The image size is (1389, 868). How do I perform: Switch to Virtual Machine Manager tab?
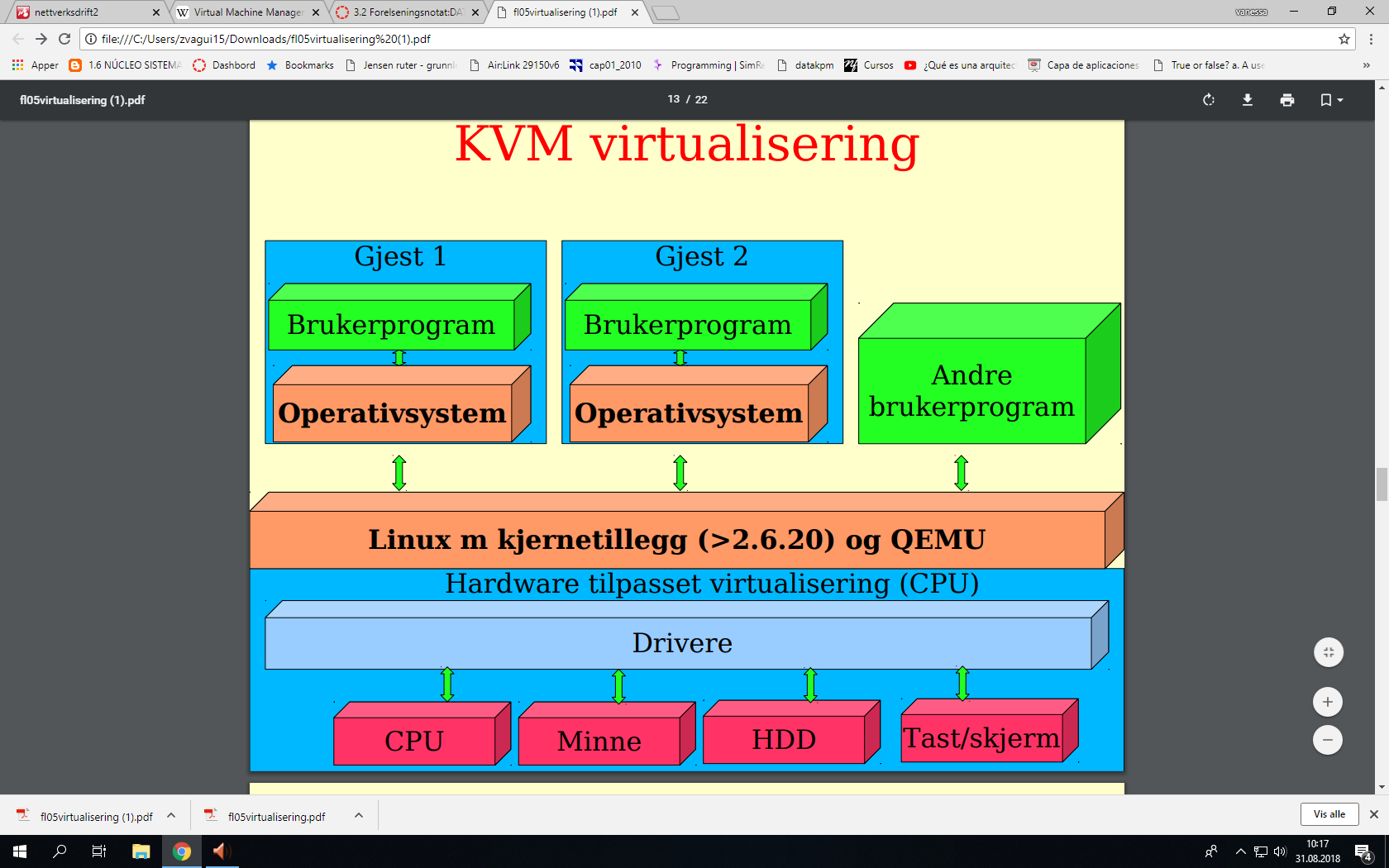click(x=248, y=12)
